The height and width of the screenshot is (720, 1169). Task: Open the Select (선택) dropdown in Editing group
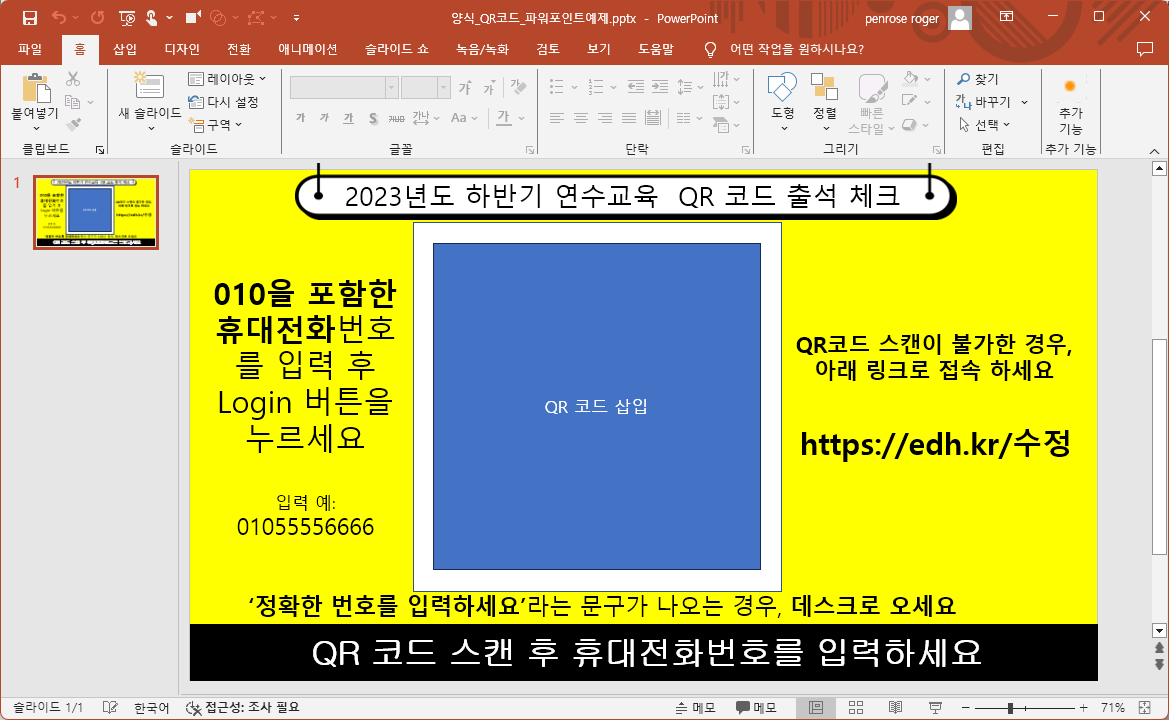pos(984,125)
